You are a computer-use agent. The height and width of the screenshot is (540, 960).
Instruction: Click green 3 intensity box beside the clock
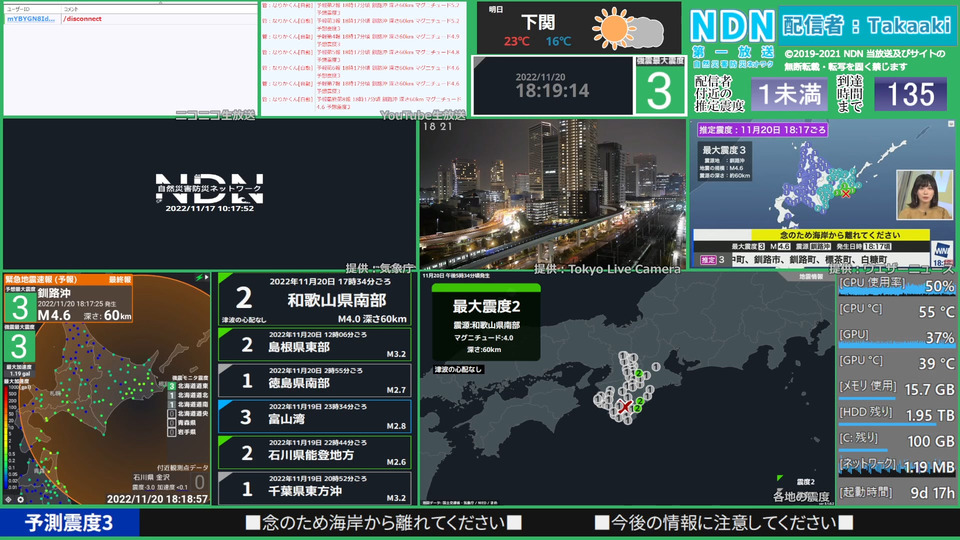(x=659, y=91)
